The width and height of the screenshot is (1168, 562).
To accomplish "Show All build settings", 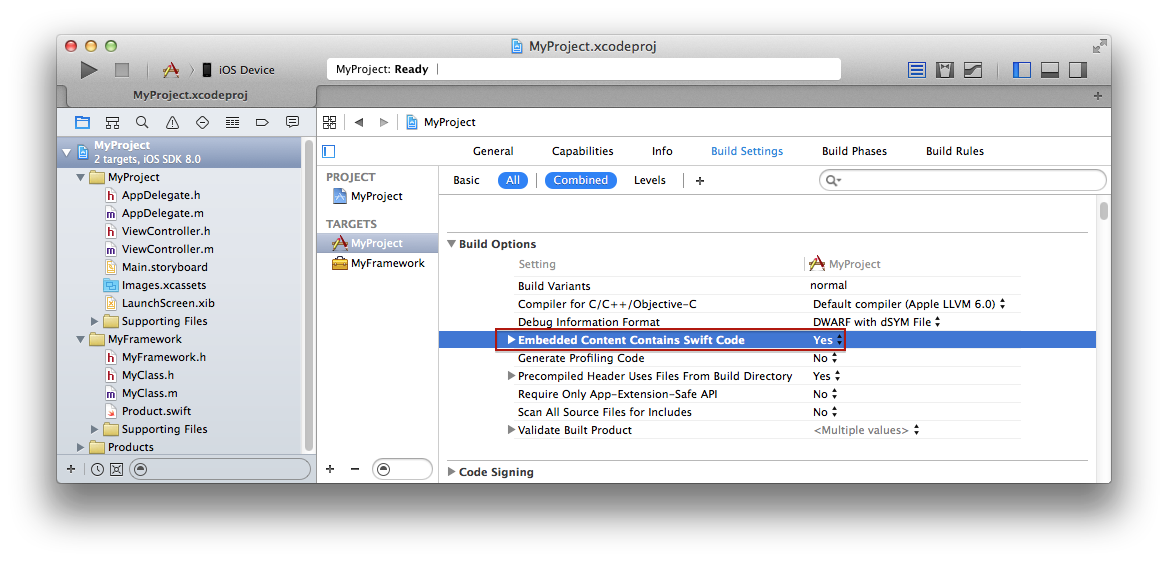I will point(512,180).
